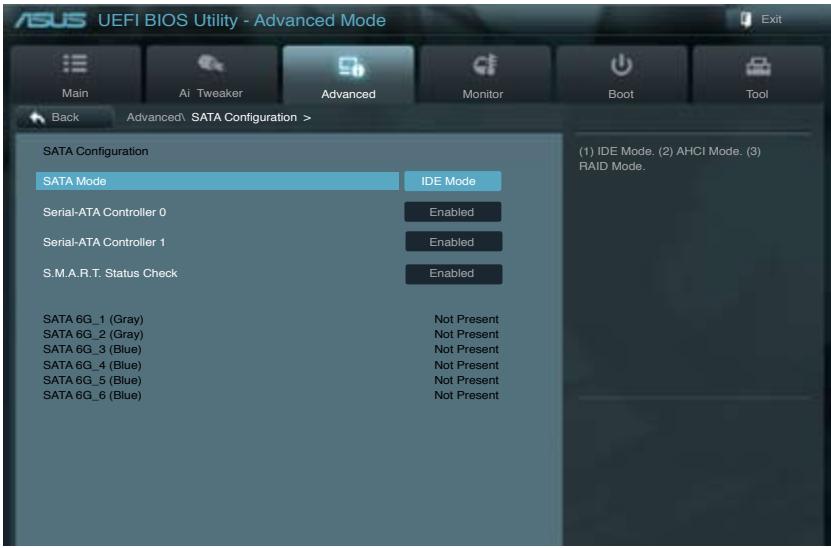This screenshot has height=548, width=831.
Task: Click Not Present for SATA 6G_4
Action: pos(466,365)
